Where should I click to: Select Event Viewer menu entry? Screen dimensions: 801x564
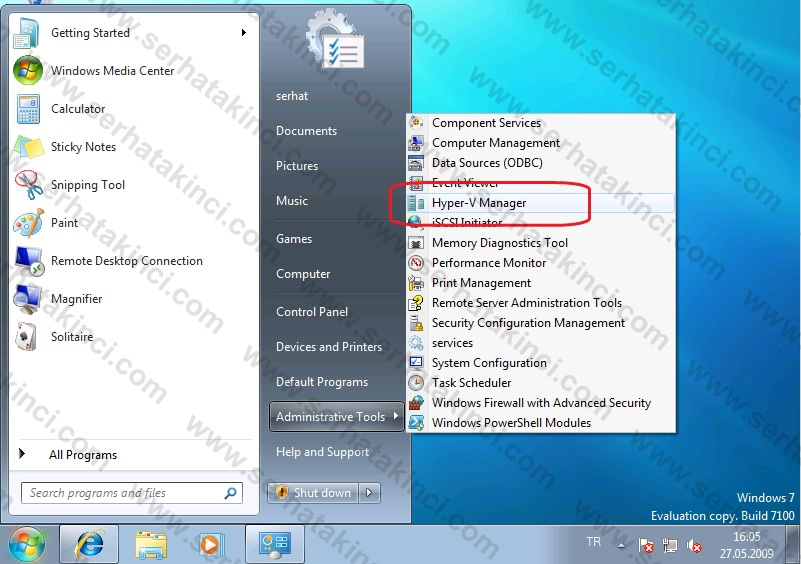click(x=541, y=183)
